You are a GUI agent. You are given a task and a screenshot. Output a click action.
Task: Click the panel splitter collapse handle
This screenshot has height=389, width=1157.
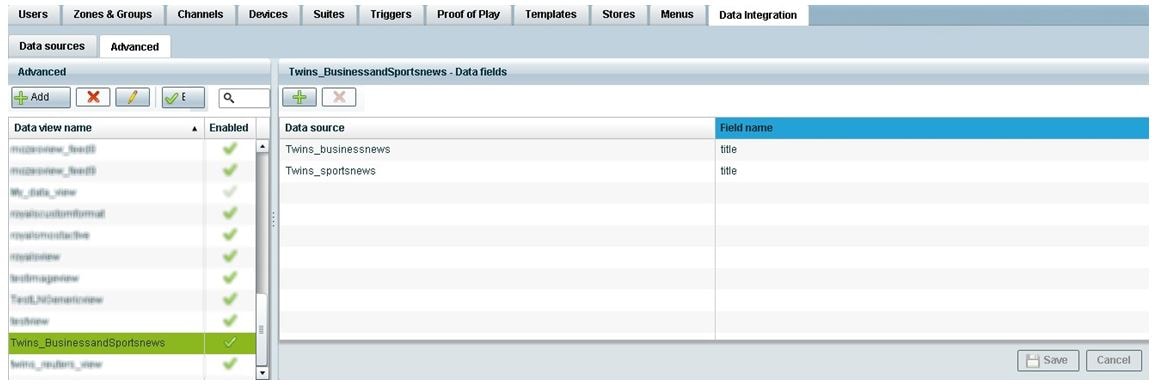tap(274, 219)
